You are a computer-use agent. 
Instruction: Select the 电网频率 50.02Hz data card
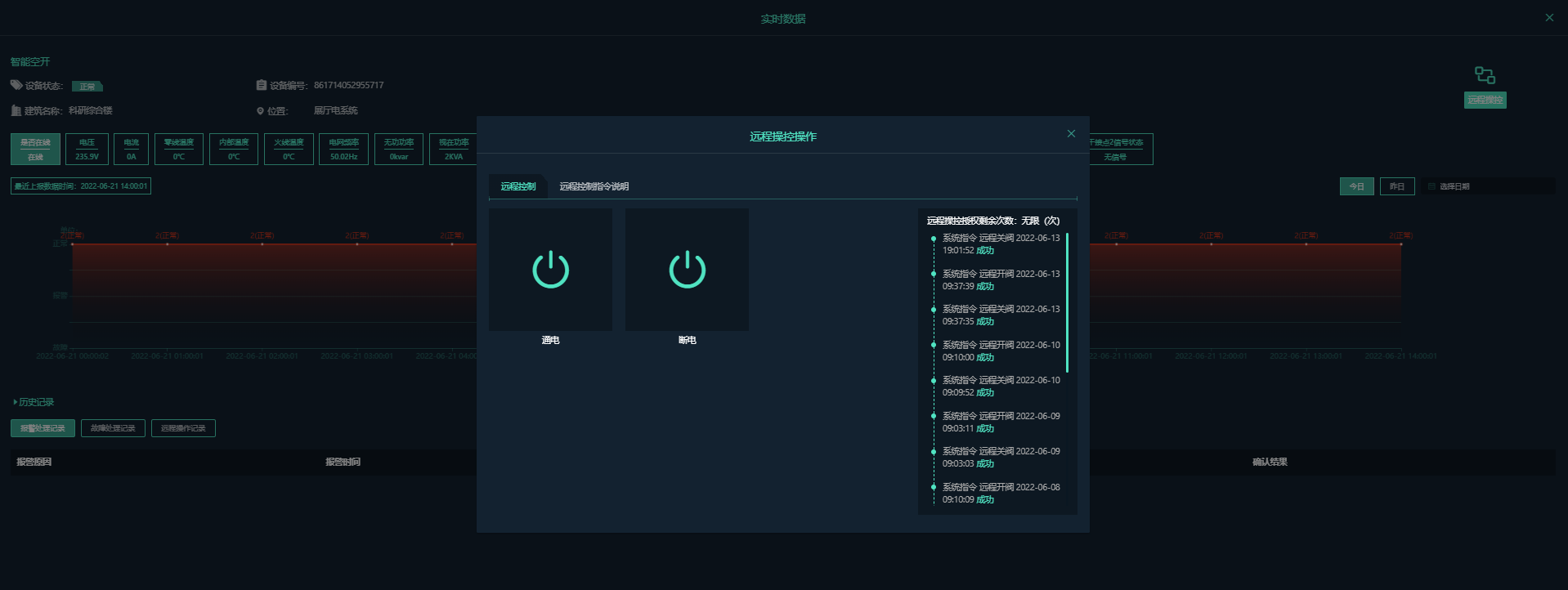click(343, 149)
